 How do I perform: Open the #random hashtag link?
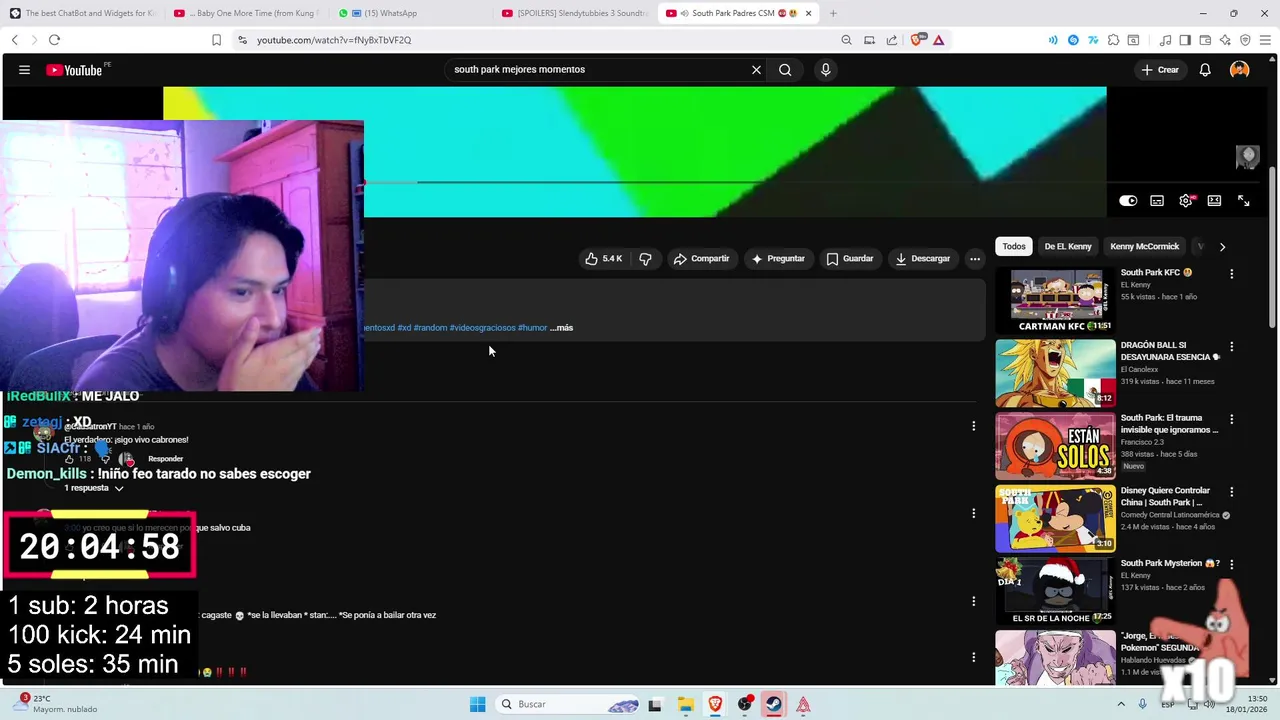(430, 328)
